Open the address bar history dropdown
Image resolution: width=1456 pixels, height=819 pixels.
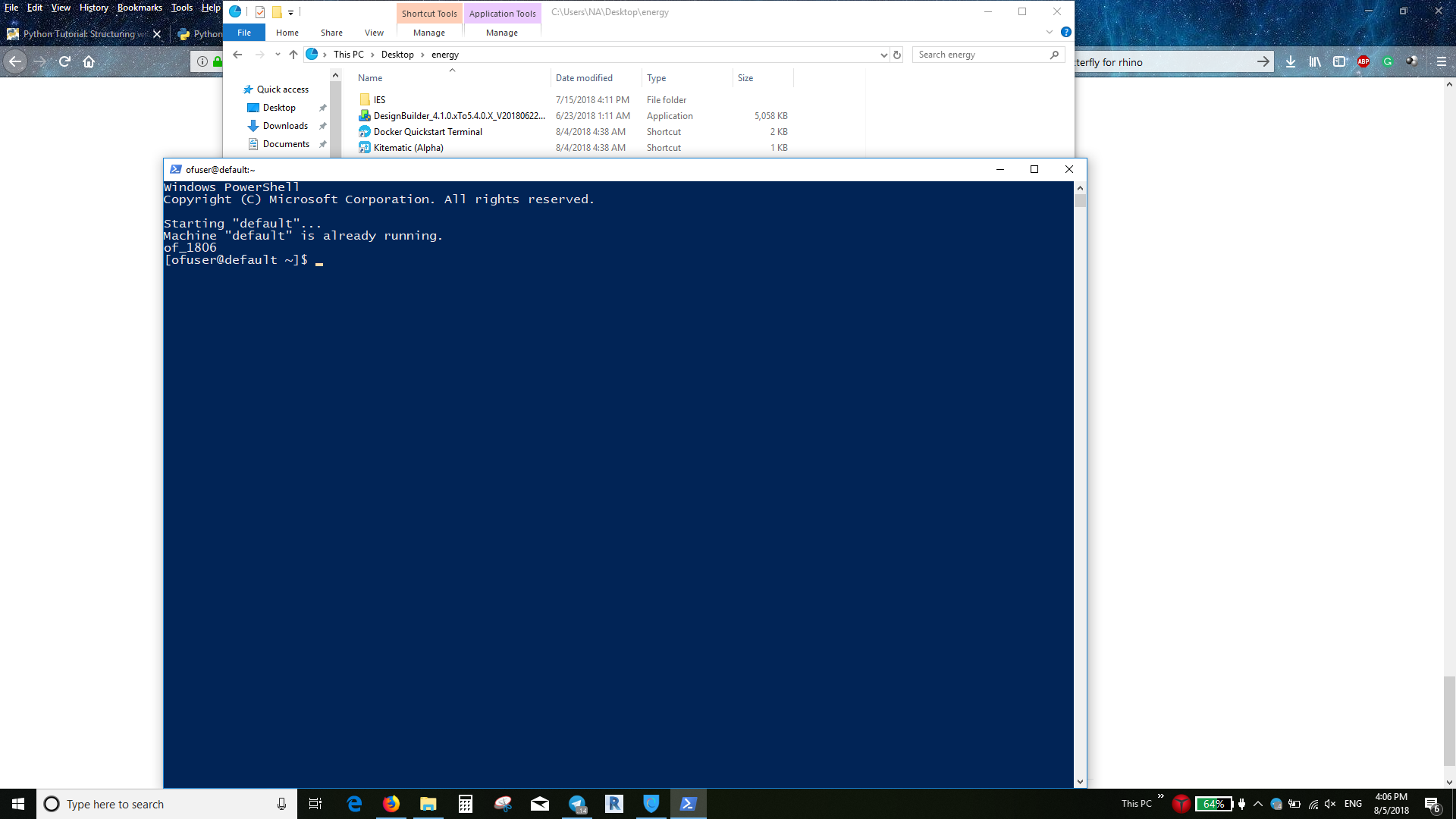(x=883, y=55)
